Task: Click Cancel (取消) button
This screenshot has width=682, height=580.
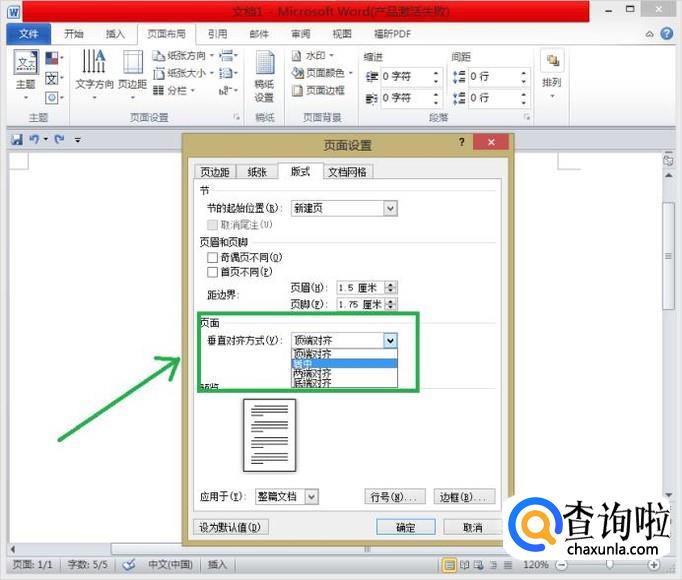Action: pos(473,527)
